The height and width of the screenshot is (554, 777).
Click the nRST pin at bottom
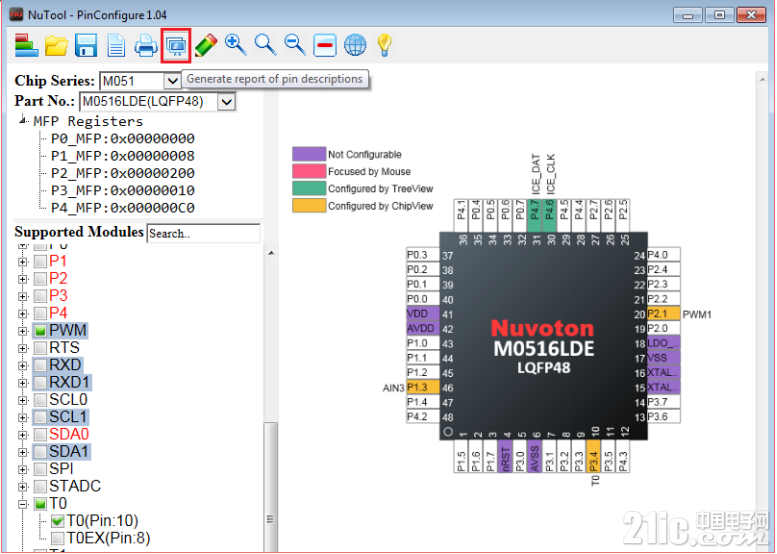(505, 456)
